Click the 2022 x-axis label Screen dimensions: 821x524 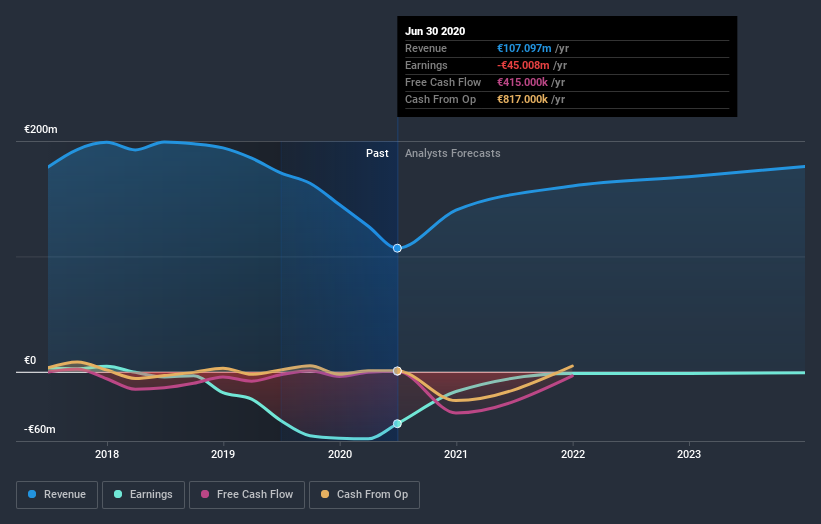573,454
